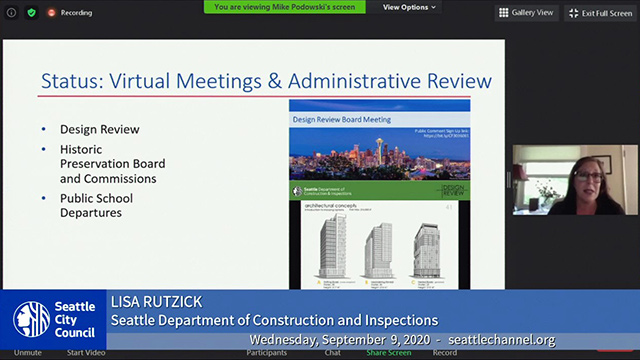The width and height of the screenshot is (640, 360).
Task: Click 'Seattle Department of Construction and Inspections' caption
Action: click(x=274, y=320)
